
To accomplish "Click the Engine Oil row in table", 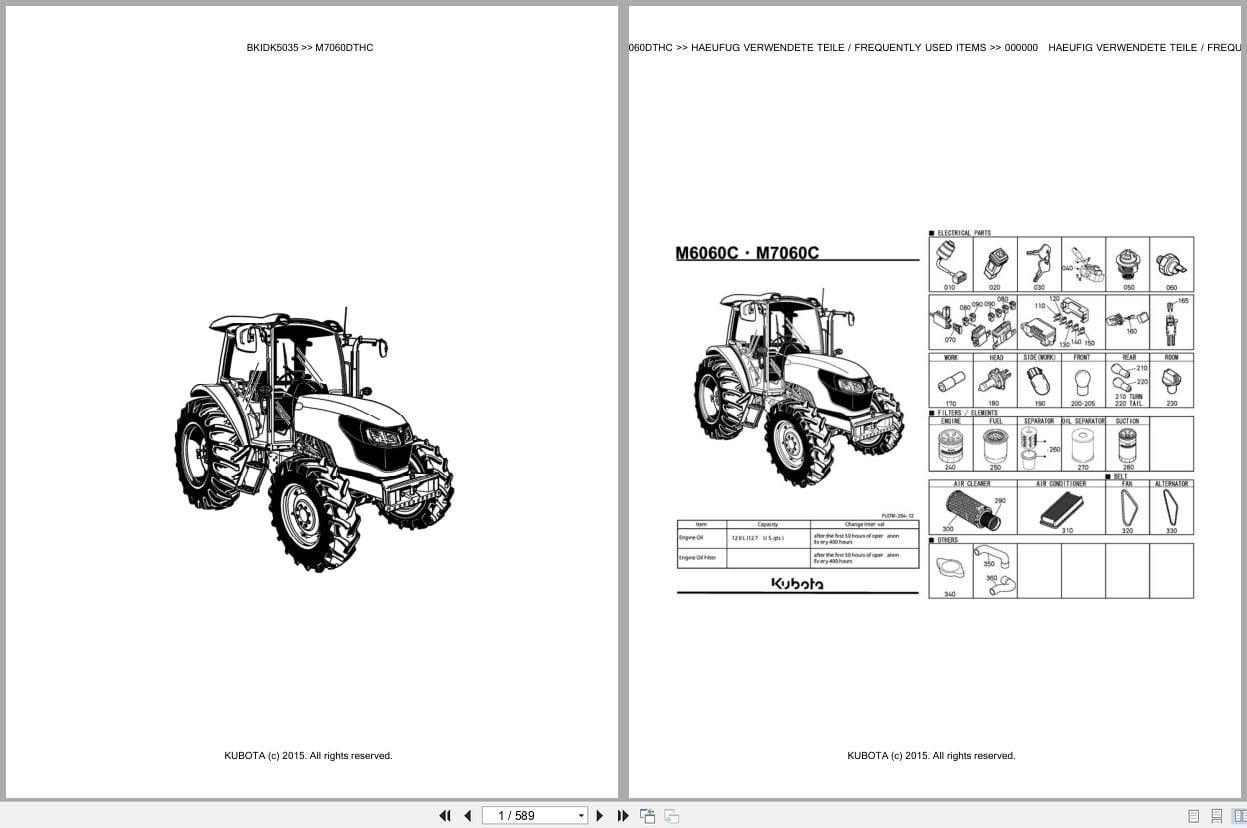I will click(797, 538).
